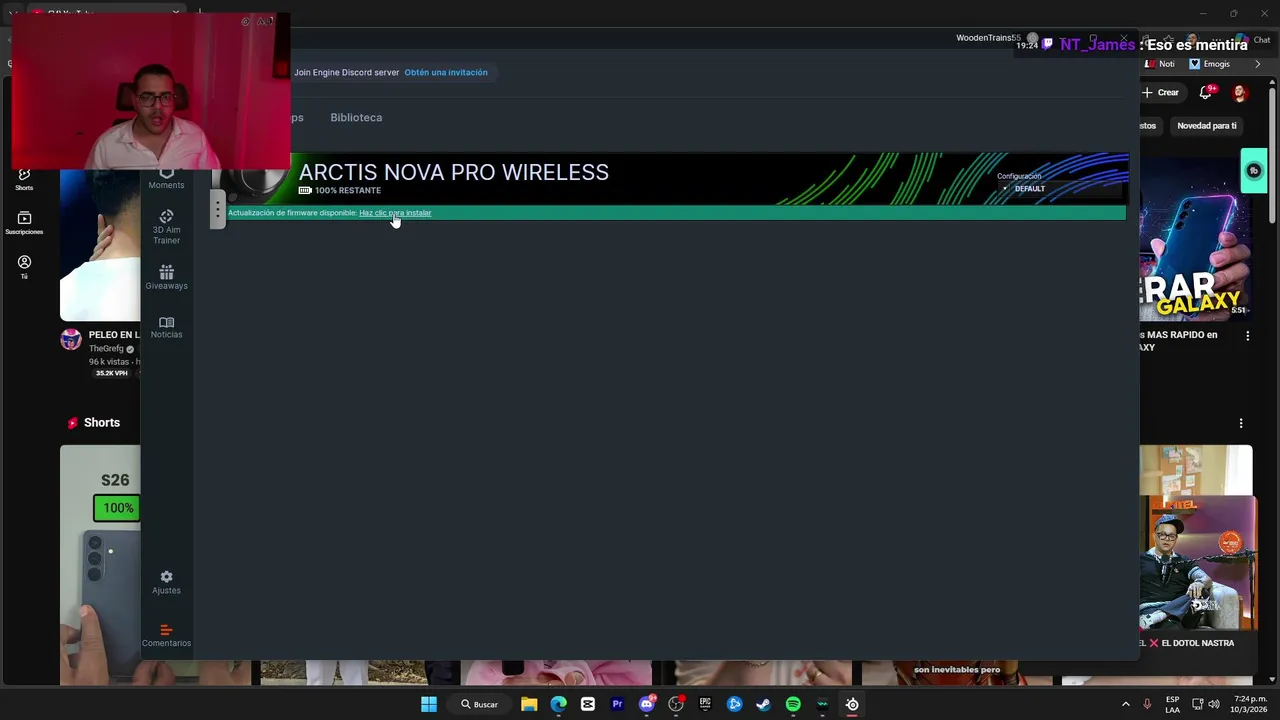This screenshot has height=720, width=1280.
Task: Click 'Haz clic para instalar' firmware link
Action: [395, 213]
